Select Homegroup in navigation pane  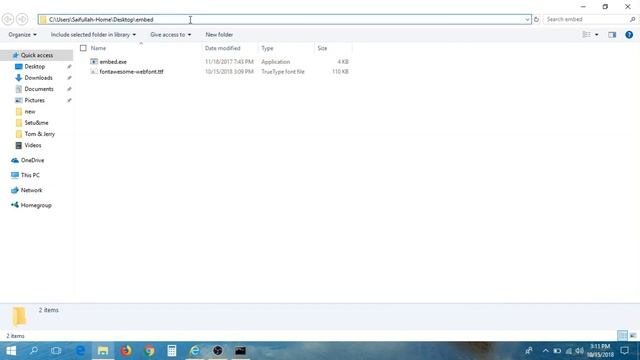[36, 205]
